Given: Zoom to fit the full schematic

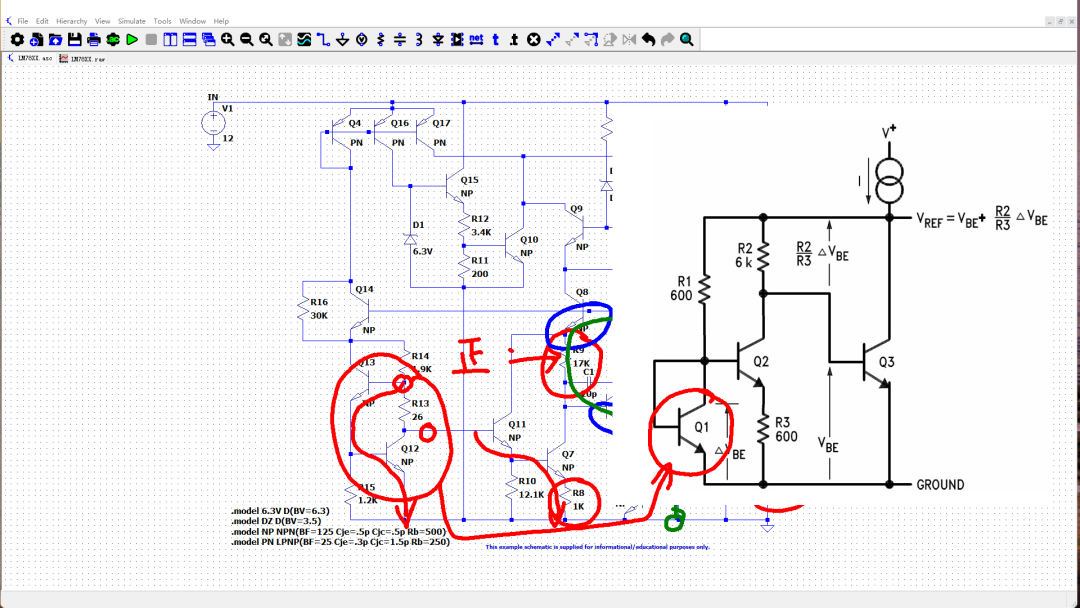Looking at the screenshot, I should click(266, 40).
